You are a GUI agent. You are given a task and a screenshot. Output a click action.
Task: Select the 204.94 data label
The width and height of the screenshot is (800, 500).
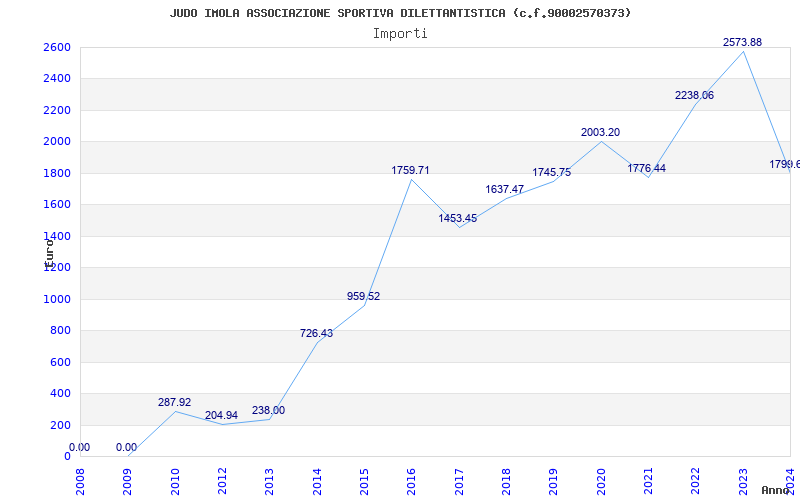(221, 416)
